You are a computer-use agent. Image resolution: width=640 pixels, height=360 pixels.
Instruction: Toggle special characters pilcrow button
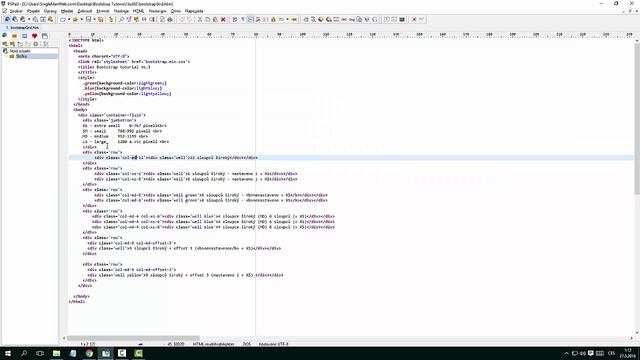[243, 19]
